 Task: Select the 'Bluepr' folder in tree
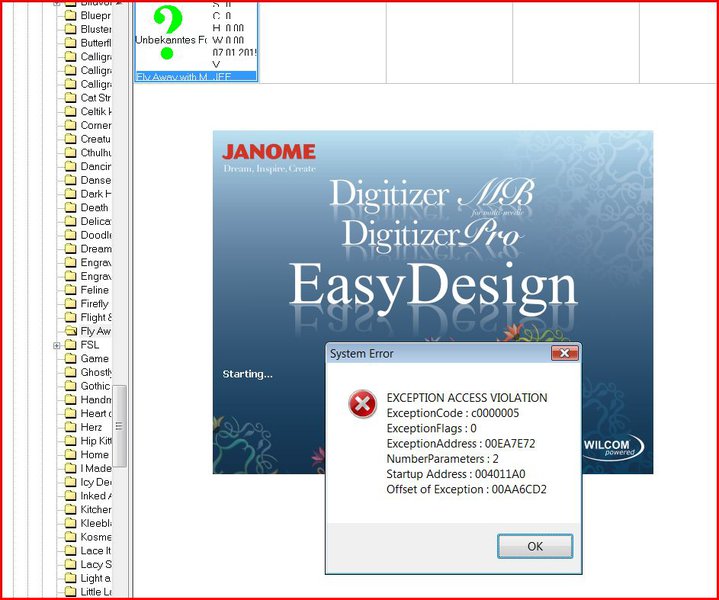(x=95, y=15)
